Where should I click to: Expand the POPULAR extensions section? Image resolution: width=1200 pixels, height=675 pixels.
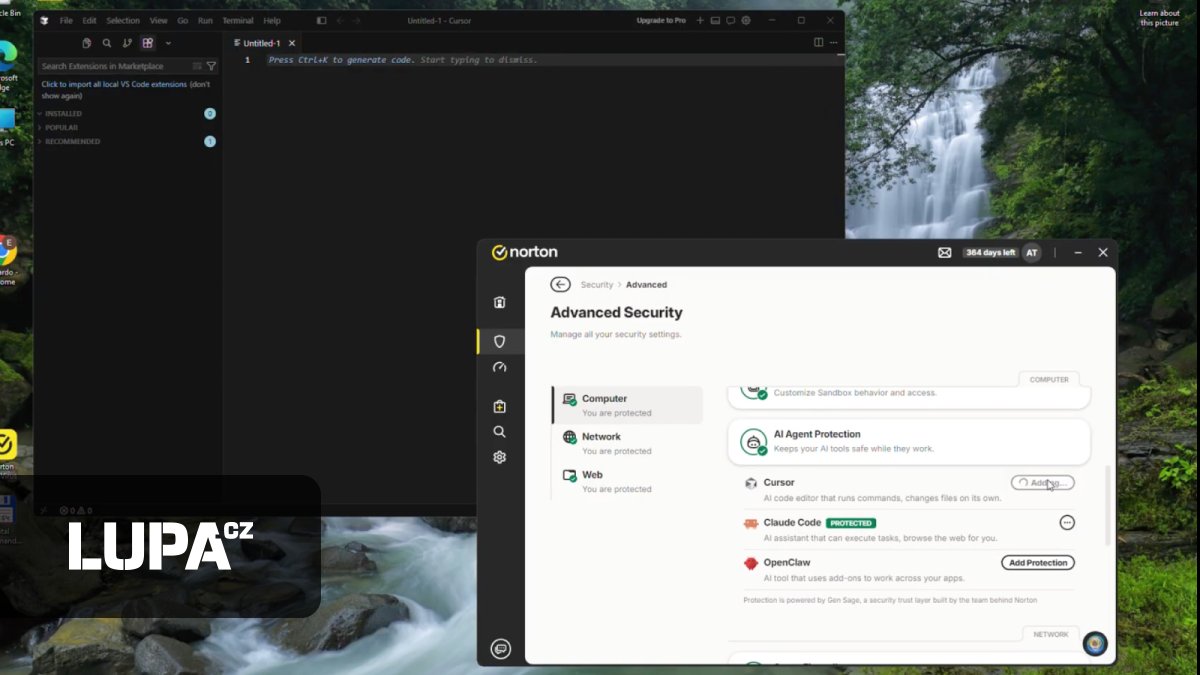pos(127,128)
